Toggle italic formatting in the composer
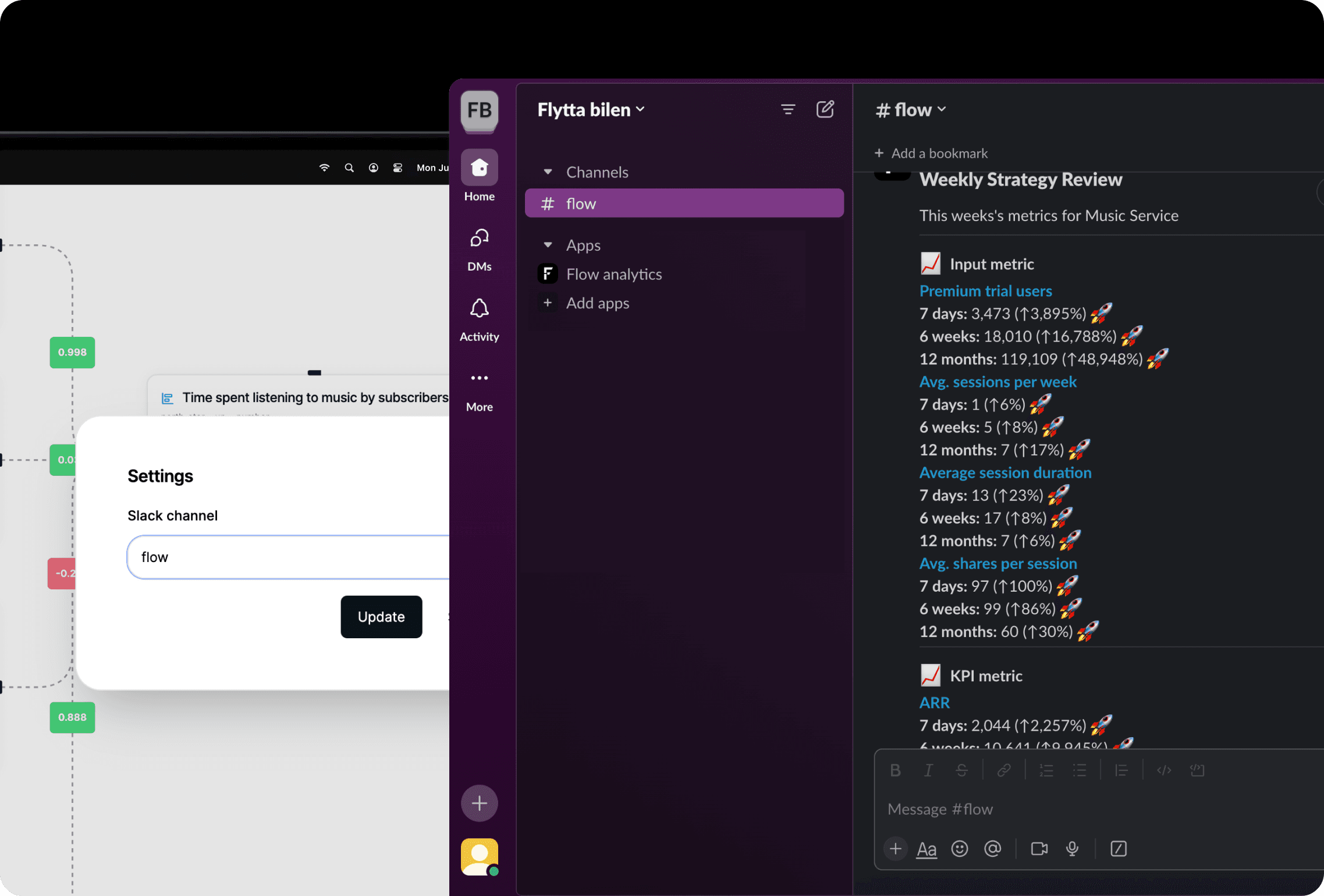This screenshot has height=896, width=1324. tap(928, 770)
